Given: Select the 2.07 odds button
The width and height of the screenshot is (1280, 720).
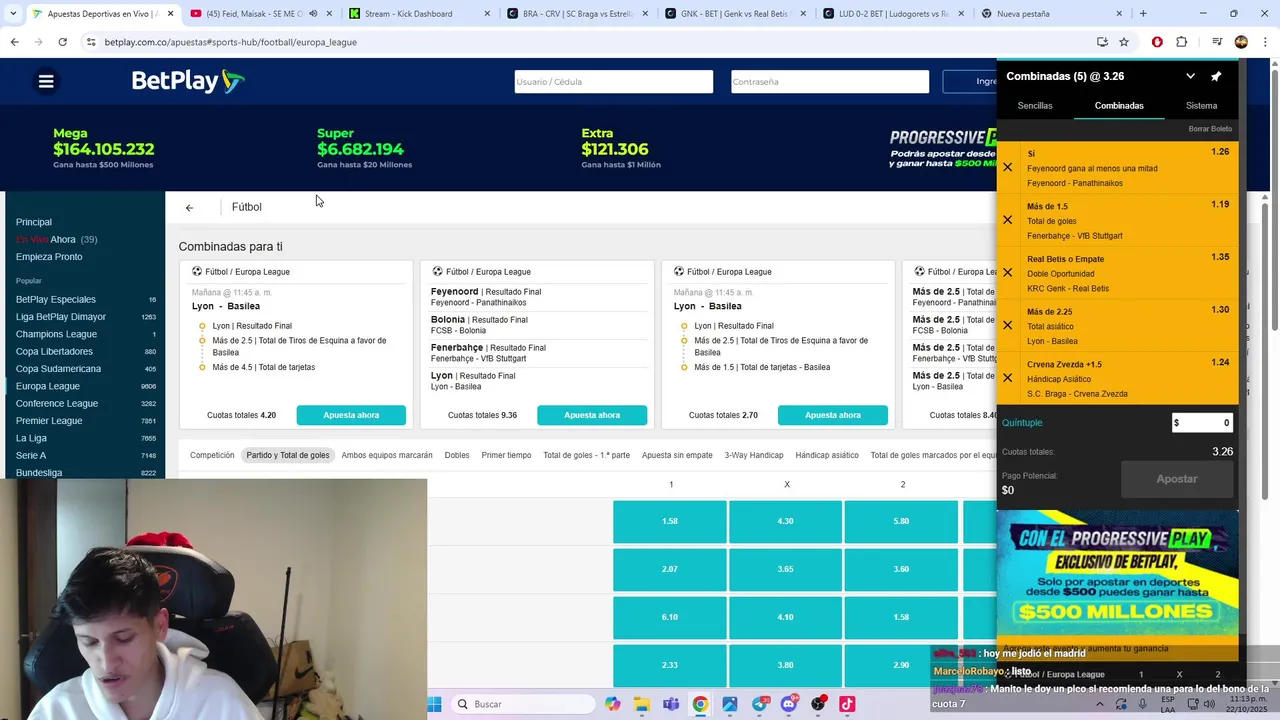Looking at the screenshot, I should tap(670, 569).
